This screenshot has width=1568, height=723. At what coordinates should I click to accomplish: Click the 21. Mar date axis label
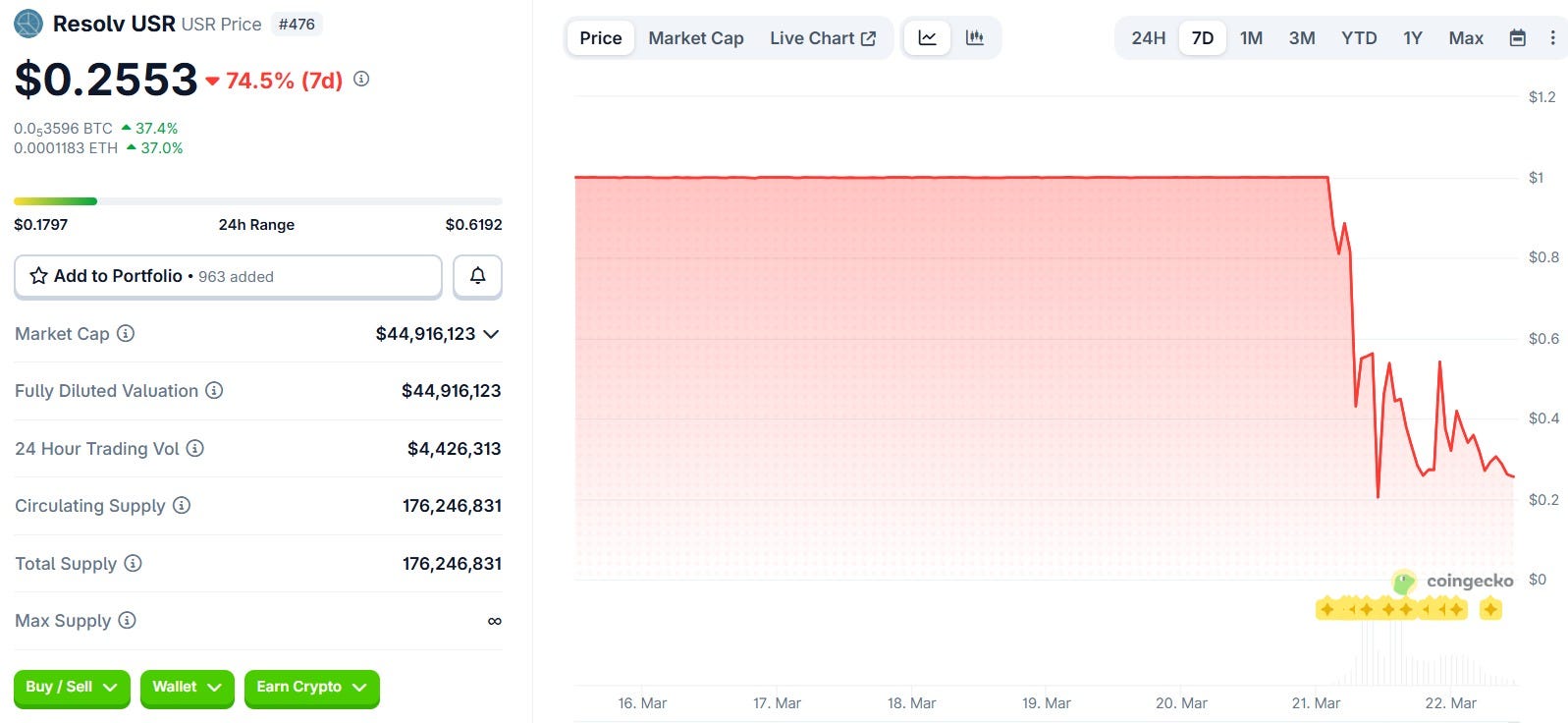(1316, 703)
